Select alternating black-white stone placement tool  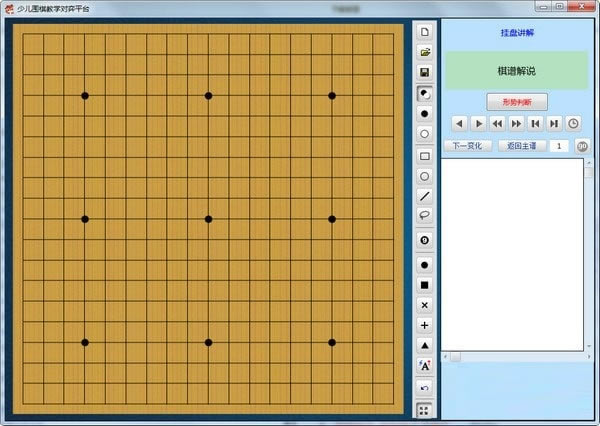(424, 94)
